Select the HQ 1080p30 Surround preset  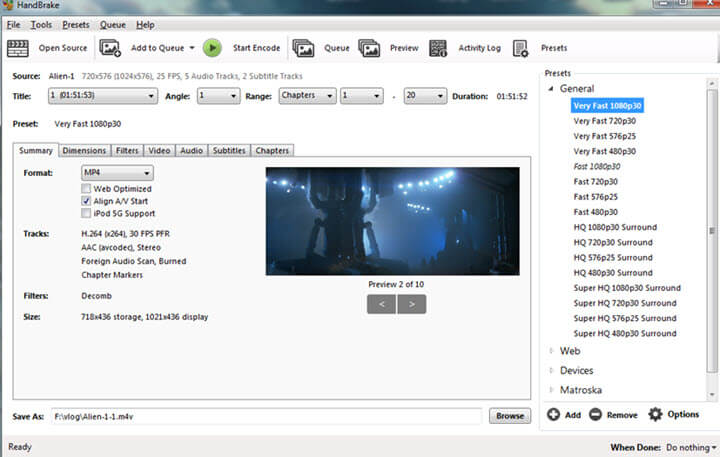click(x=615, y=227)
